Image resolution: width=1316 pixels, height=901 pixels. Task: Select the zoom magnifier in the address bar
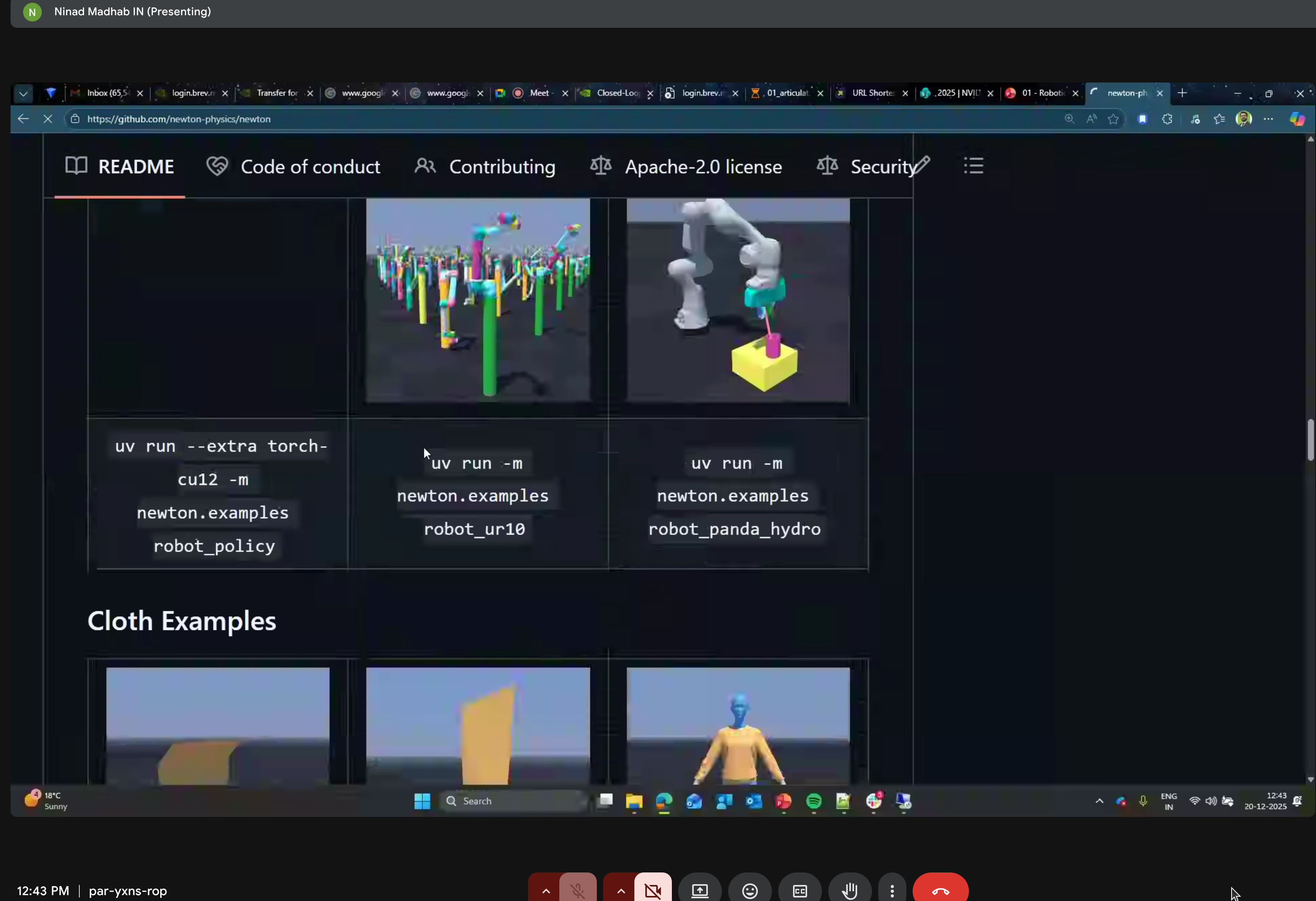pyautogui.click(x=1070, y=119)
